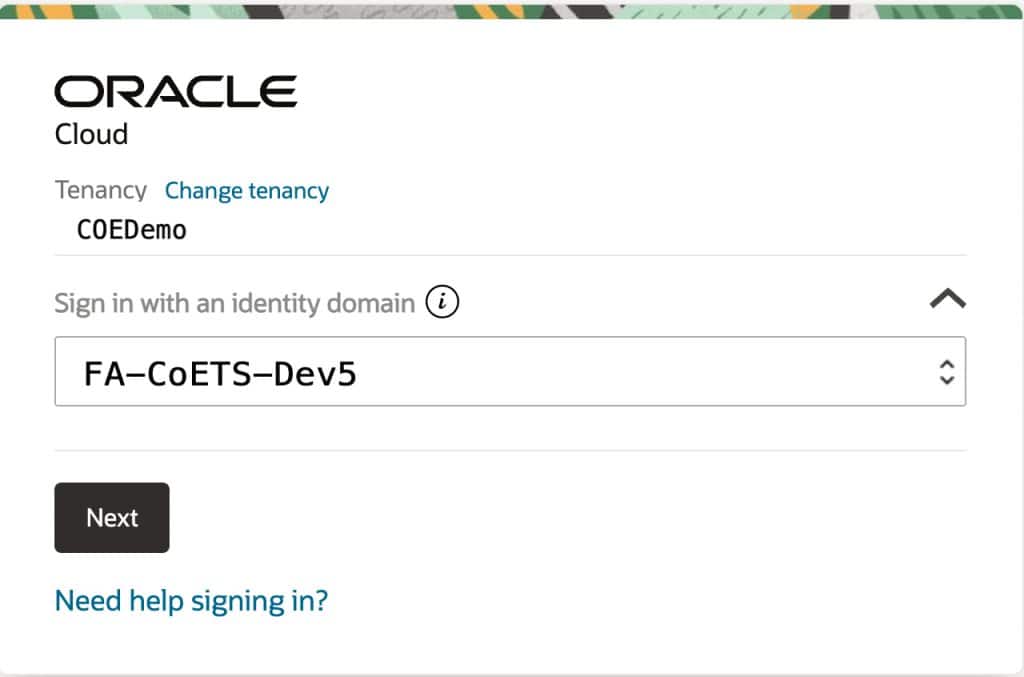Click the upward arrow of the domain selector
Image resolution: width=1024 pixels, height=677 pixels.
point(946,364)
